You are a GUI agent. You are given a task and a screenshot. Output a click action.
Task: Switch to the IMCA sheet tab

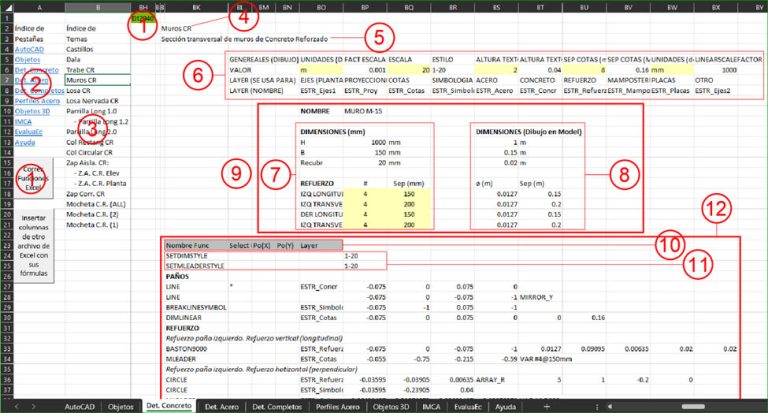click(x=431, y=407)
